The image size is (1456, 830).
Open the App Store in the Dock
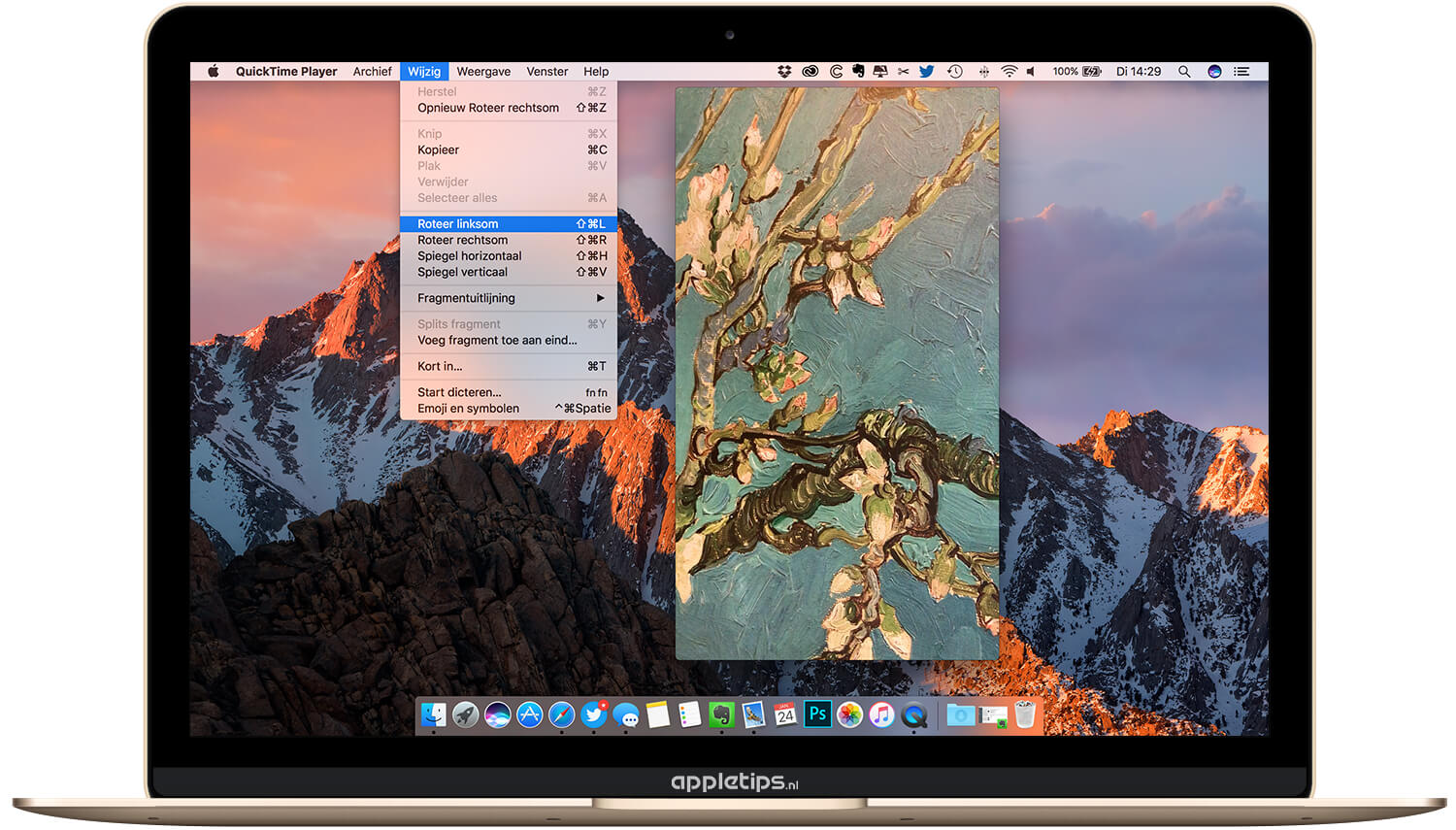pyautogui.click(x=530, y=715)
